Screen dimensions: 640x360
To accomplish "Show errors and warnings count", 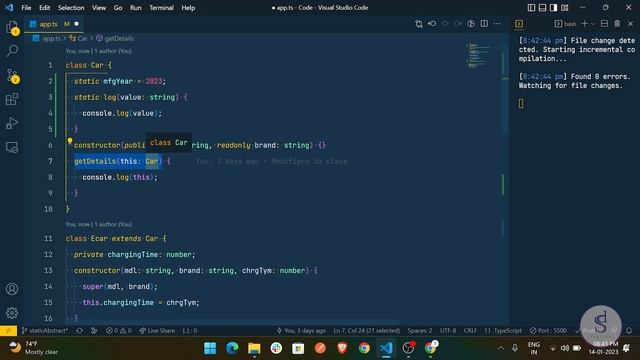I will pos(119,331).
